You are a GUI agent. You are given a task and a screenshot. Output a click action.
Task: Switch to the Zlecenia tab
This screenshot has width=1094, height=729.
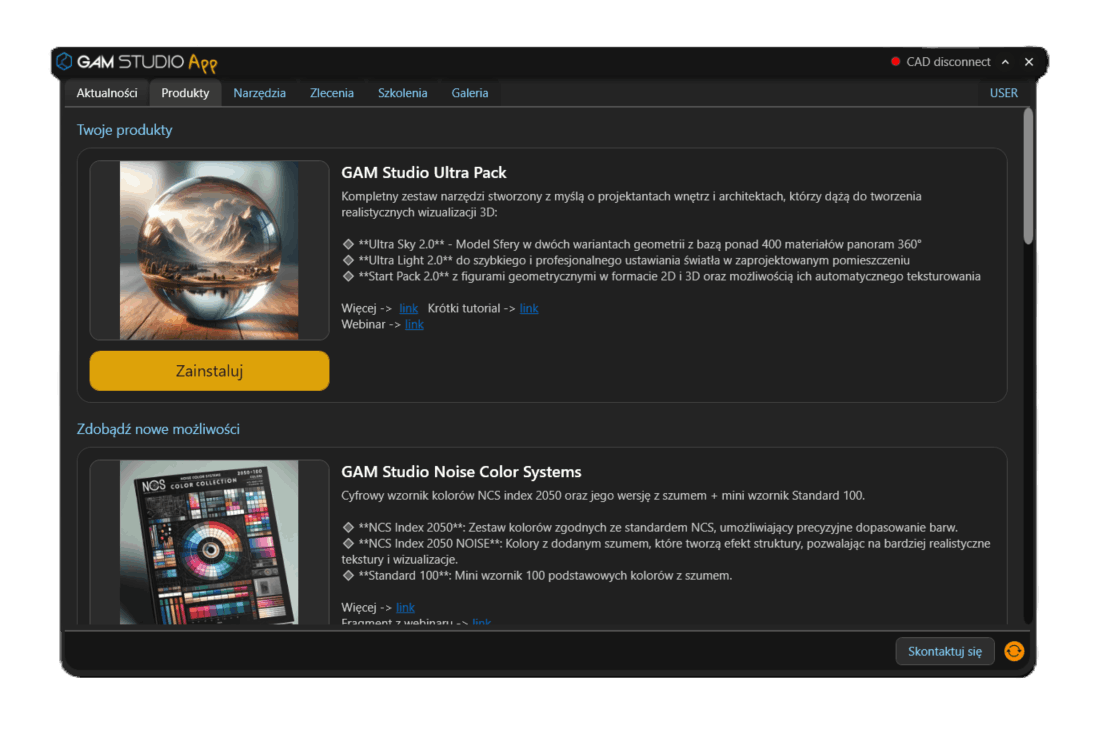tap(332, 92)
